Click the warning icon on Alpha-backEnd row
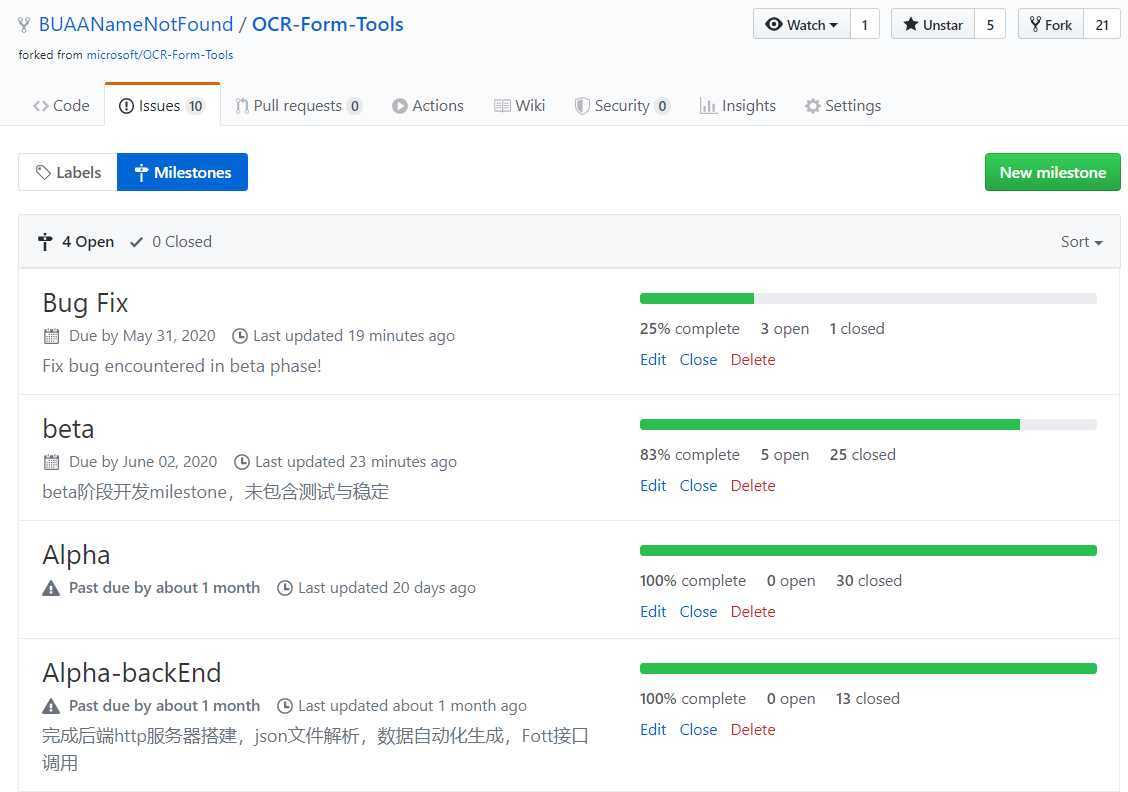Image resolution: width=1128 pixels, height=792 pixels. (51, 706)
